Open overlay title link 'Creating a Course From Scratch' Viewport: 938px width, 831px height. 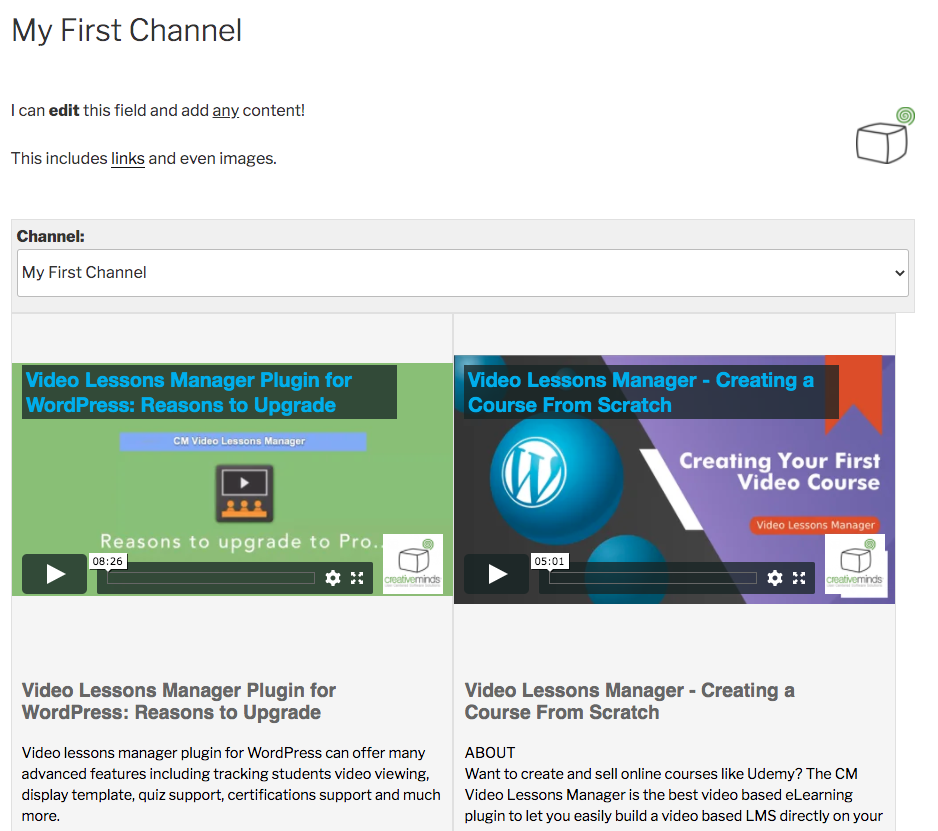click(641, 392)
